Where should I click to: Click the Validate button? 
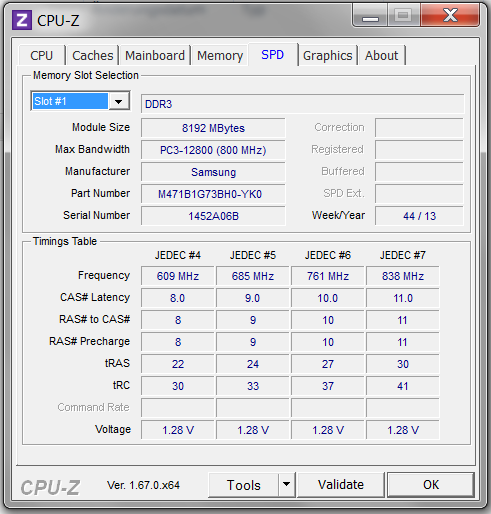[x=341, y=485]
